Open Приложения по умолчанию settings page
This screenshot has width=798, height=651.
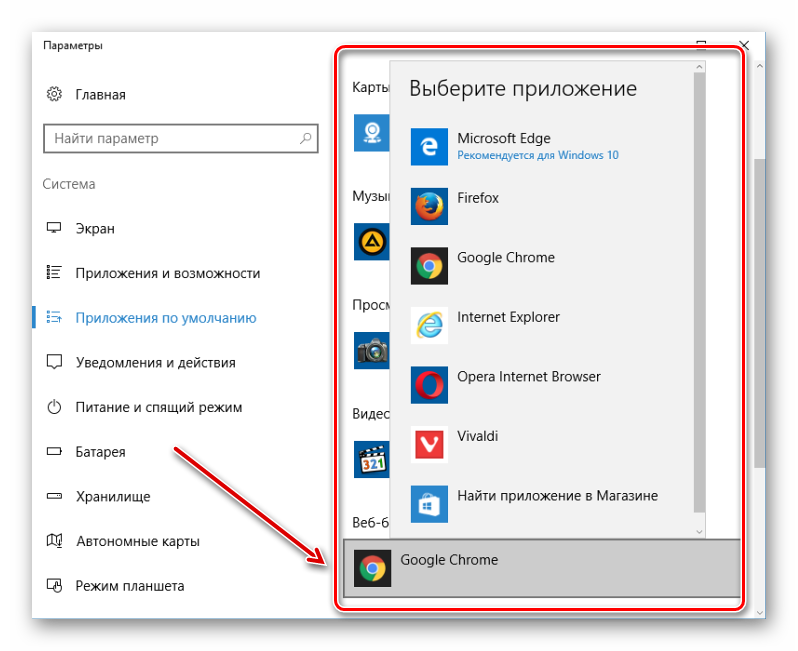(166, 318)
